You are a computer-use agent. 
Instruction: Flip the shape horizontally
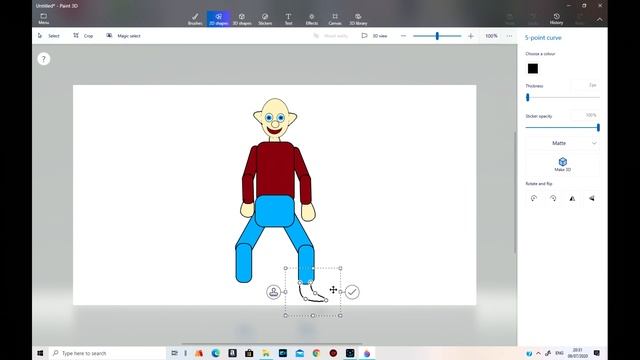pyautogui.click(x=572, y=198)
